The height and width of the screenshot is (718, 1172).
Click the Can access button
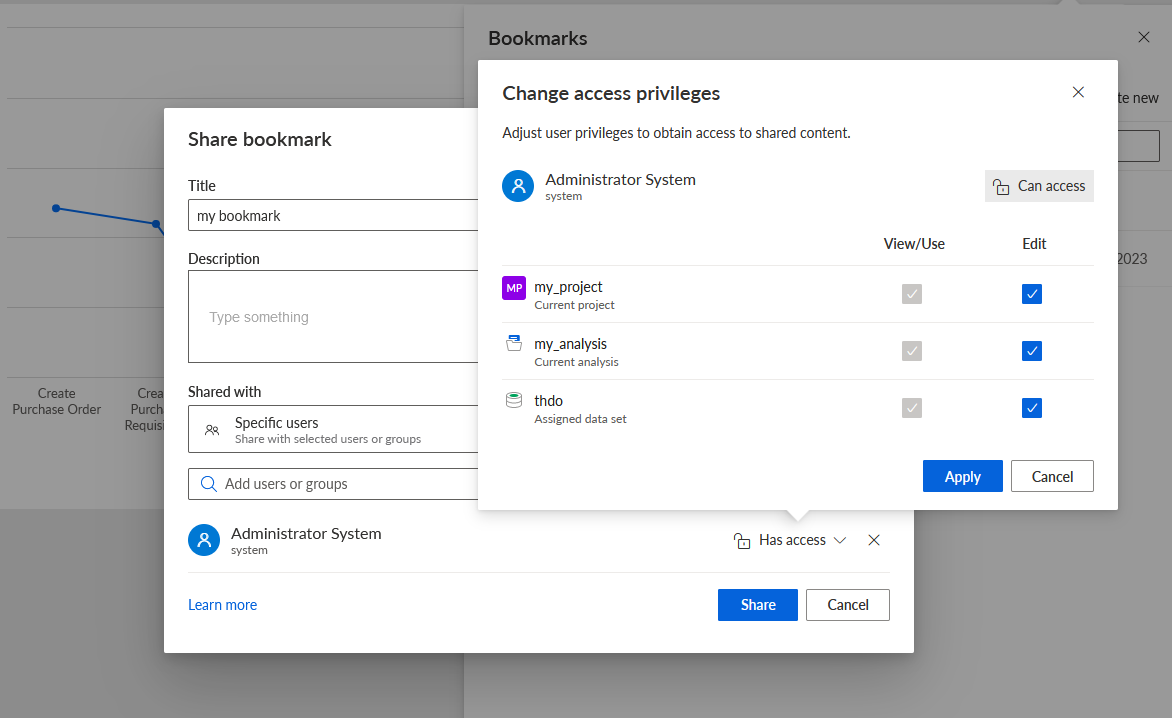pyautogui.click(x=1039, y=186)
